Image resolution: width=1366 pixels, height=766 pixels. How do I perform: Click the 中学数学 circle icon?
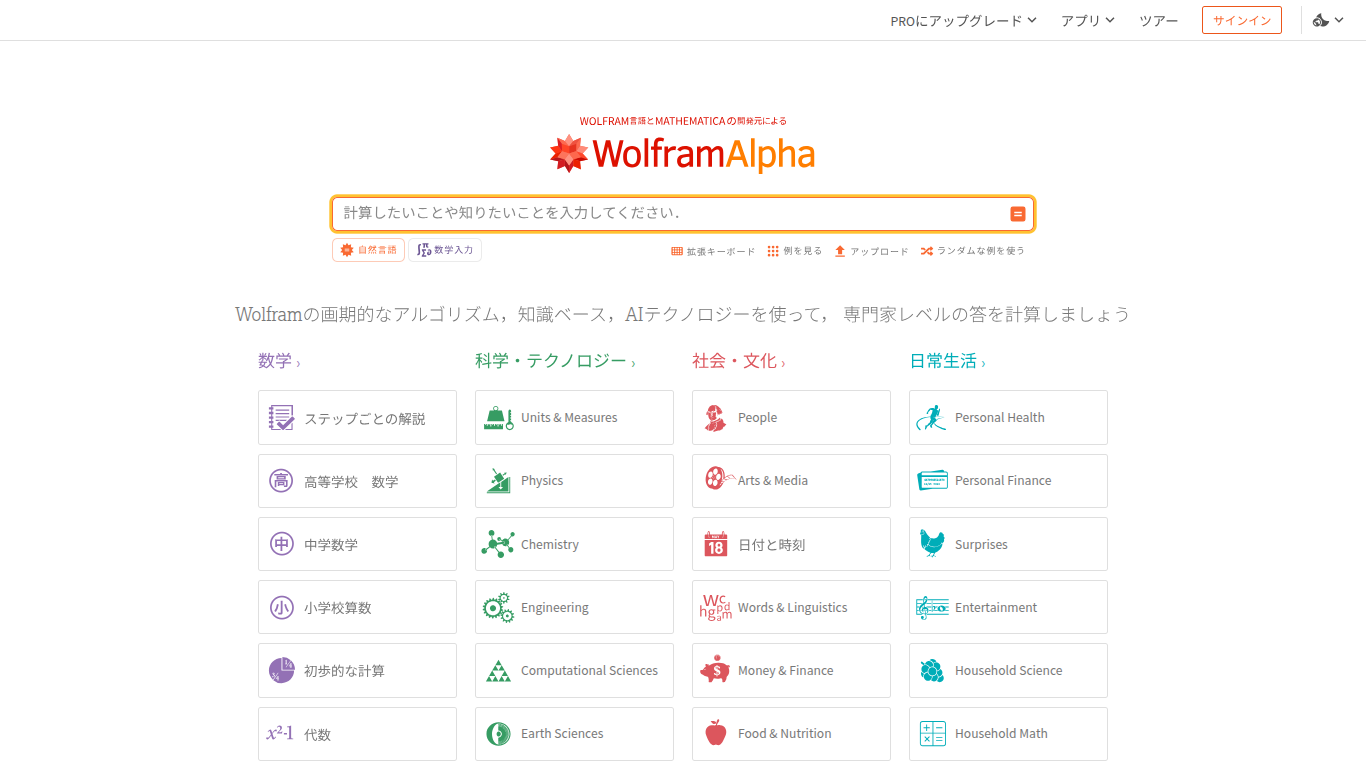point(282,544)
